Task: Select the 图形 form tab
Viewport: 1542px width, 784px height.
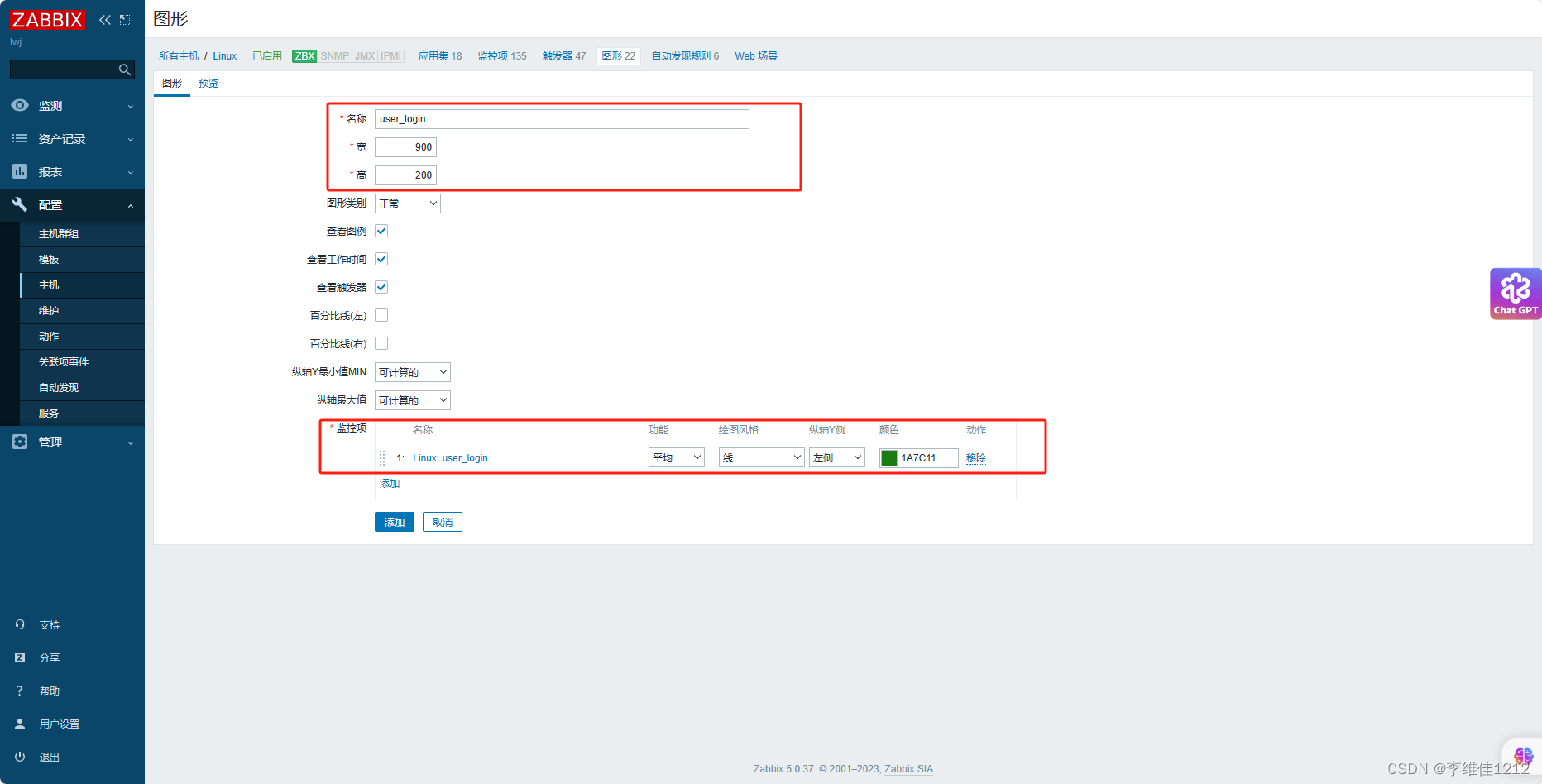Action: pos(172,84)
